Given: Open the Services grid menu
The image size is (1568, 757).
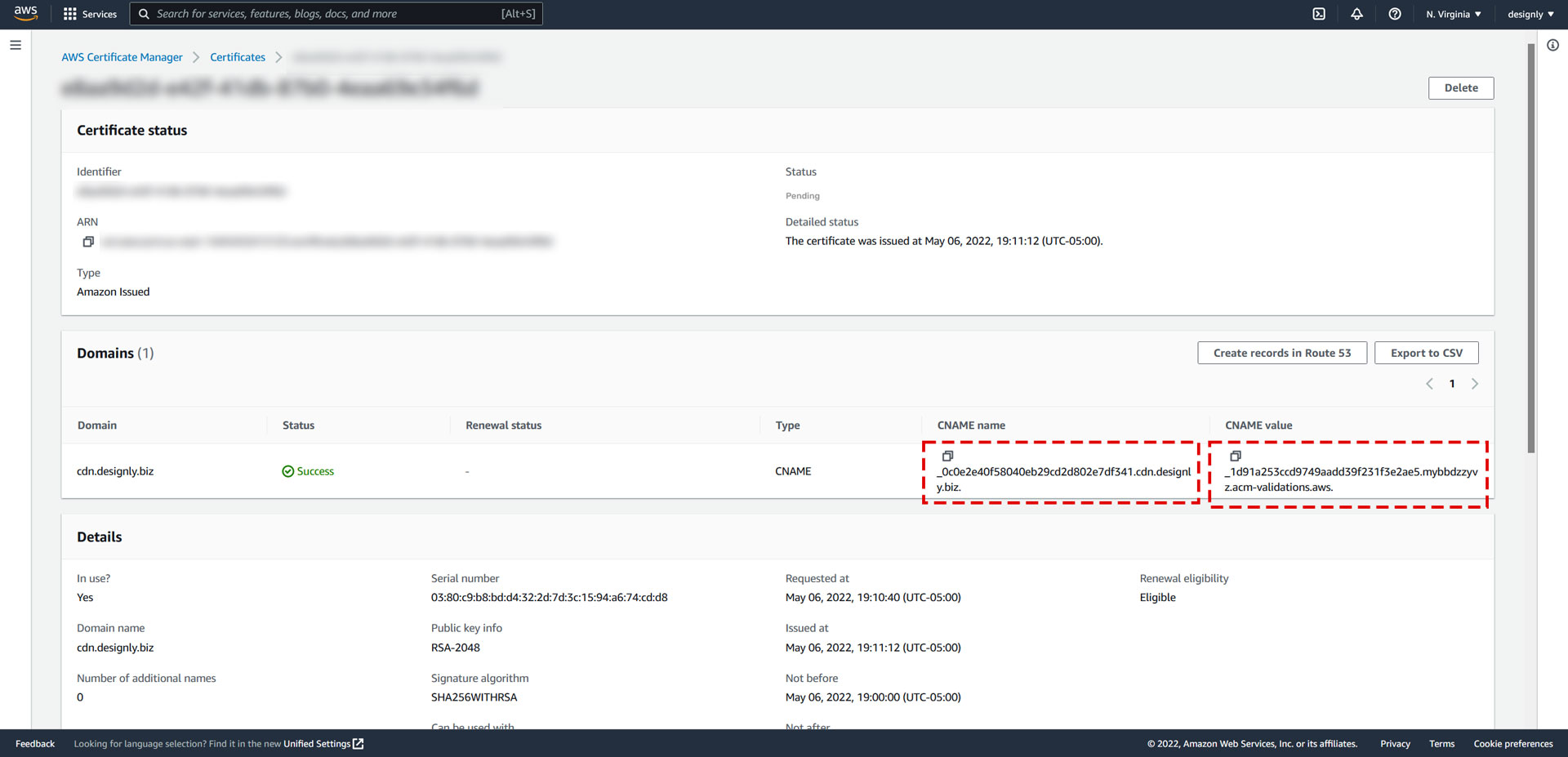Looking at the screenshot, I should (90, 14).
